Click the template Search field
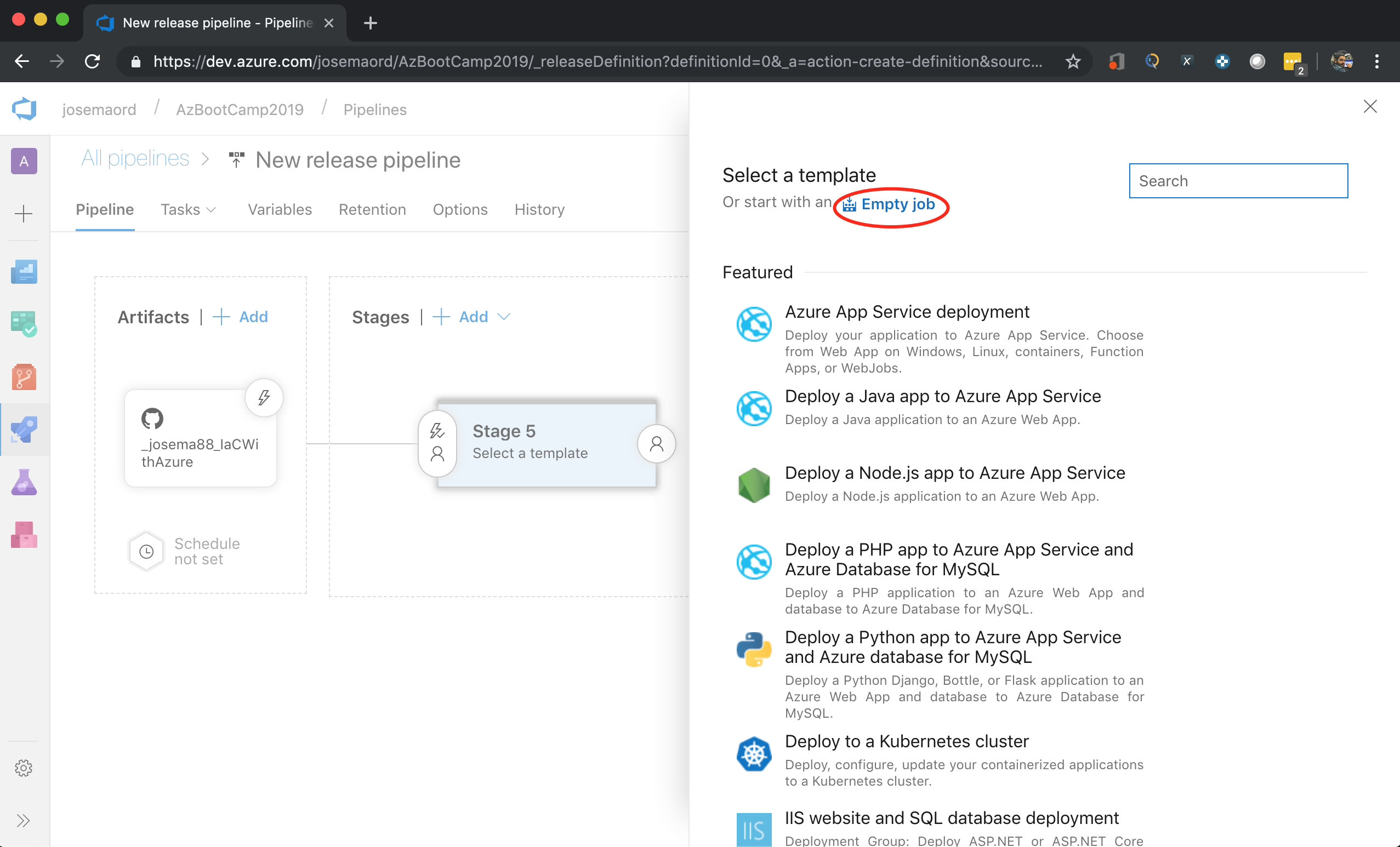The image size is (1400, 847). pos(1238,181)
